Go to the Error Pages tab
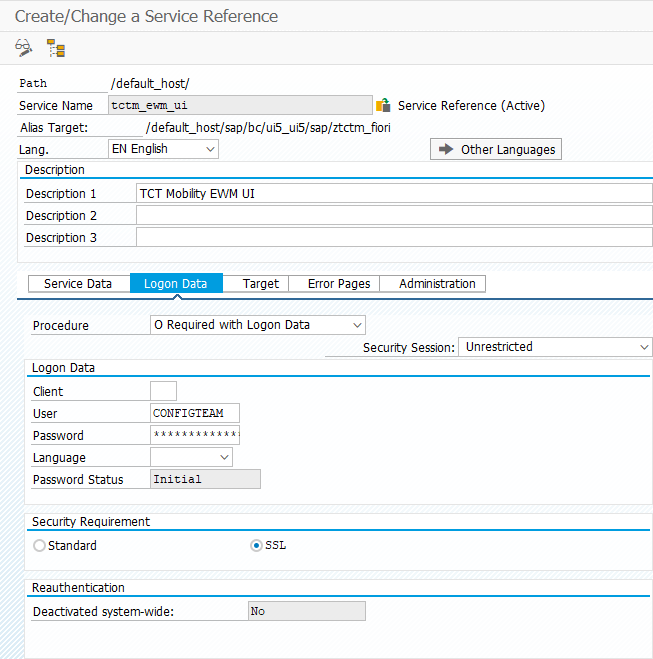 point(339,284)
